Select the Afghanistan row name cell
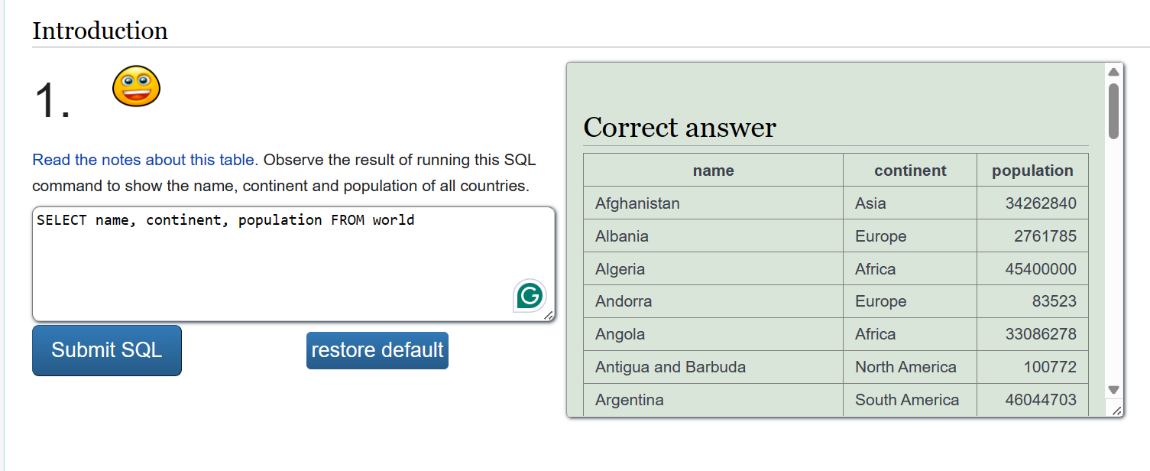Image resolution: width=1150 pixels, height=471 pixels. coord(714,203)
